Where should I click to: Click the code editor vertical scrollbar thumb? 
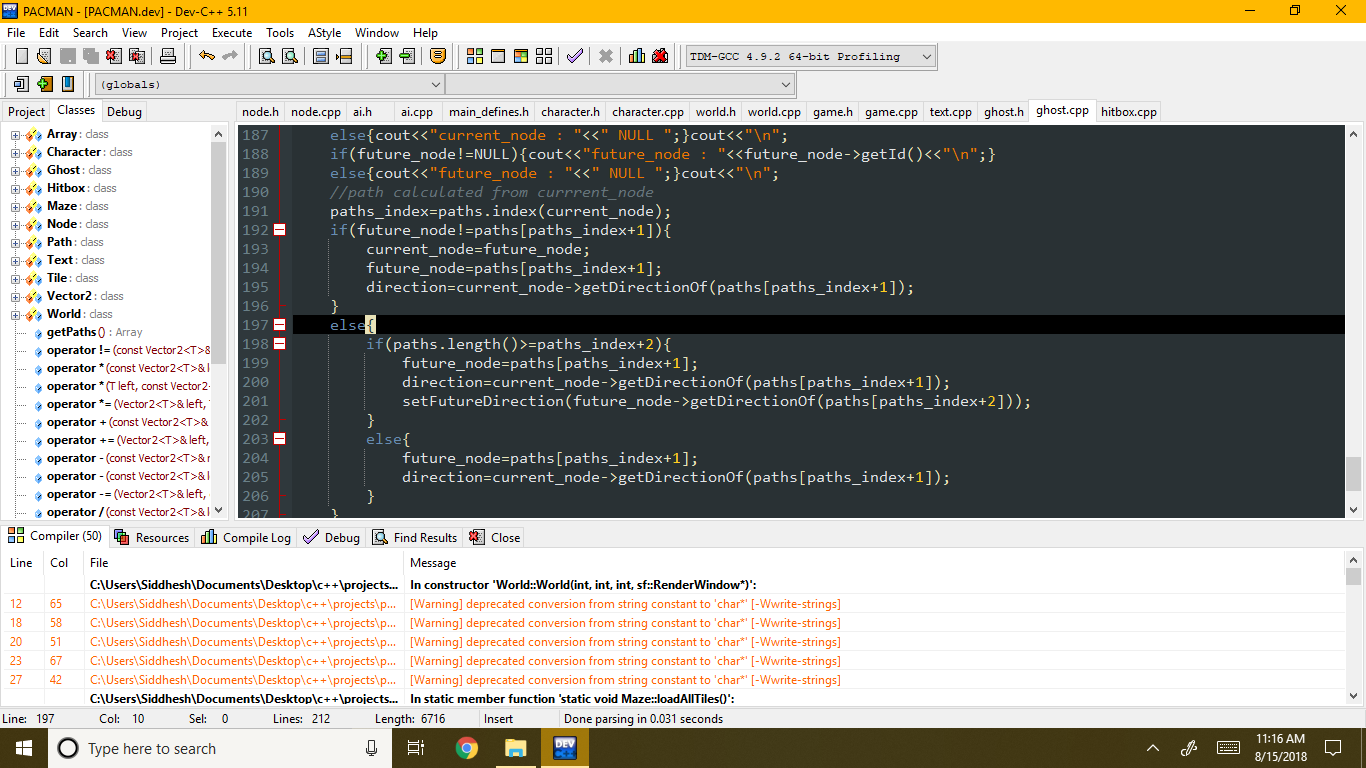coord(1353,472)
